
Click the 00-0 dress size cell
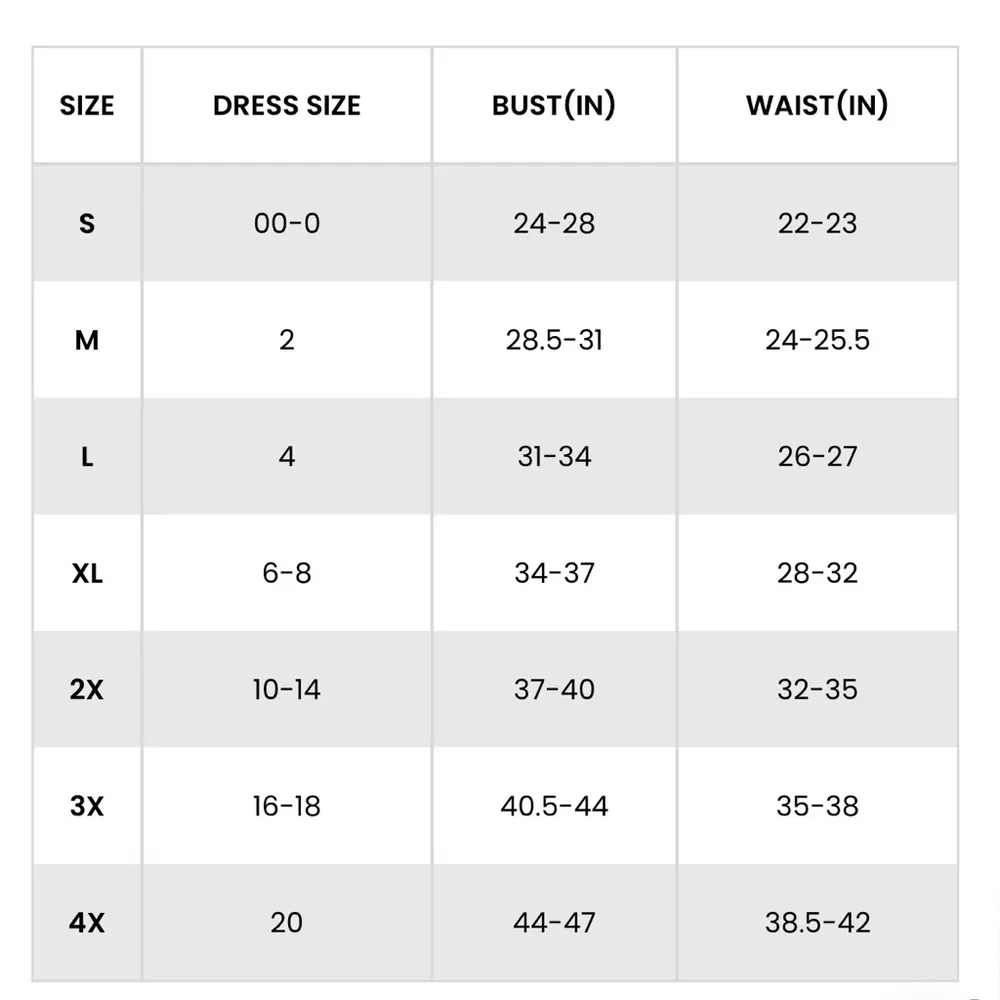[287, 223]
